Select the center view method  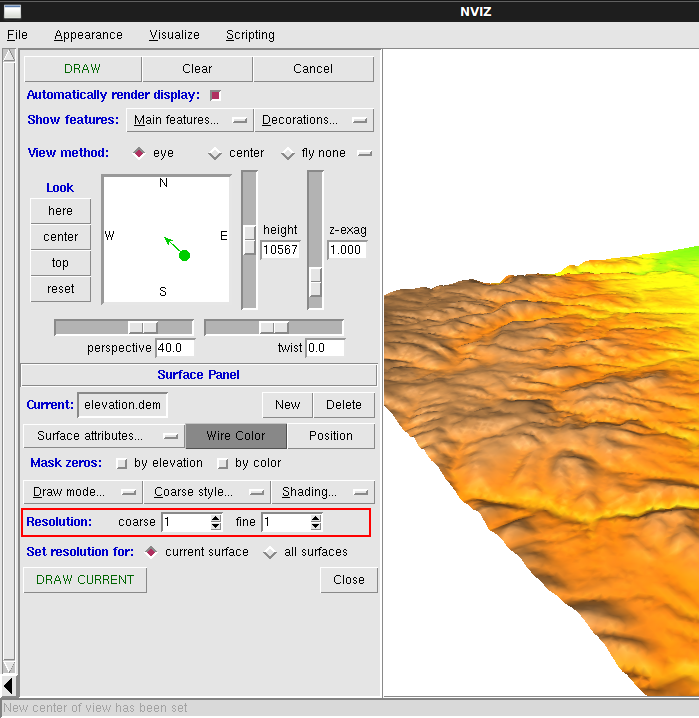point(215,154)
